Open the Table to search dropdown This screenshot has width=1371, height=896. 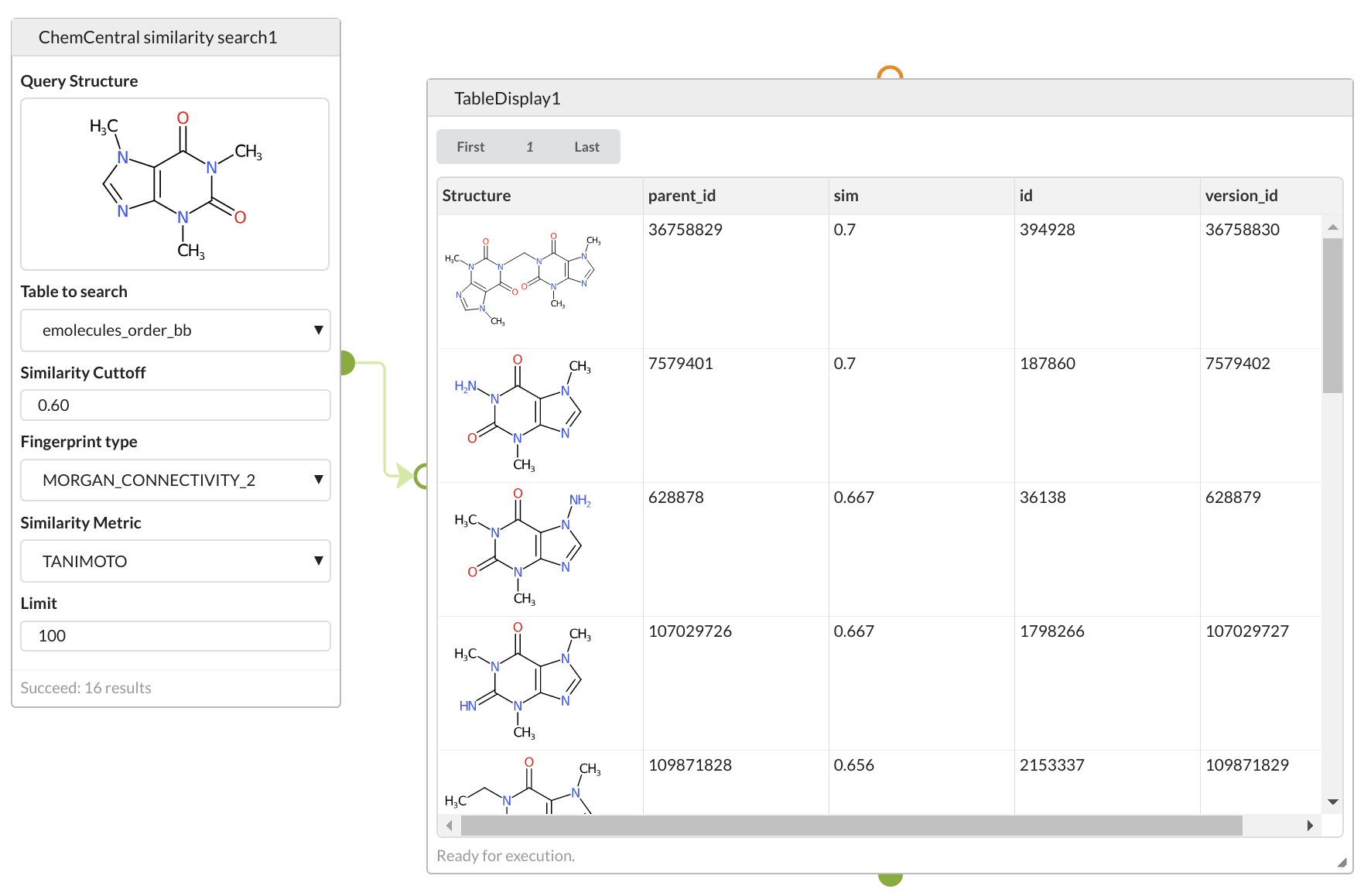[x=176, y=330]
